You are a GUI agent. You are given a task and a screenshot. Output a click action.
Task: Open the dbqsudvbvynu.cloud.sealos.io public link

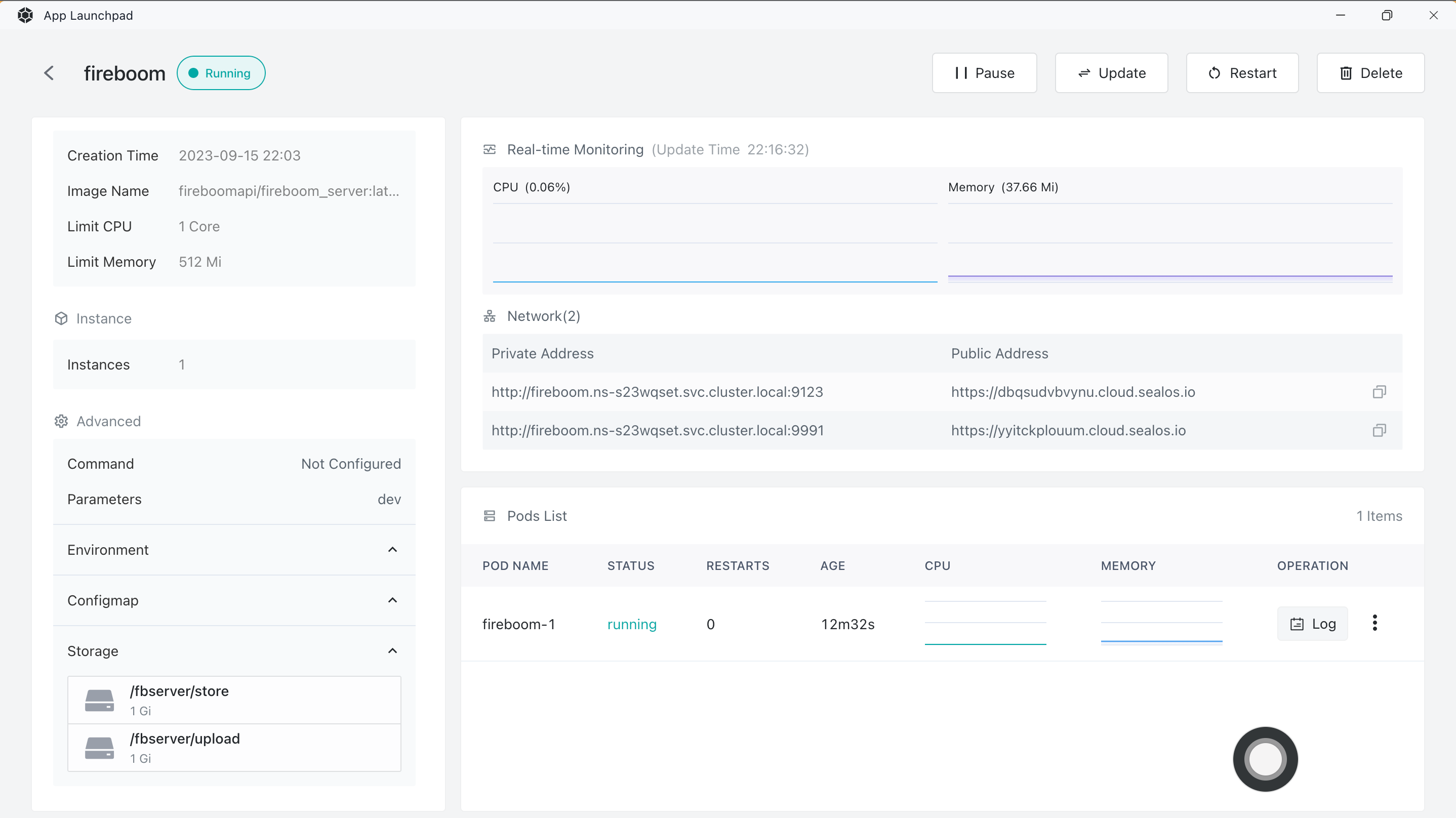[x=1073, y=392]
